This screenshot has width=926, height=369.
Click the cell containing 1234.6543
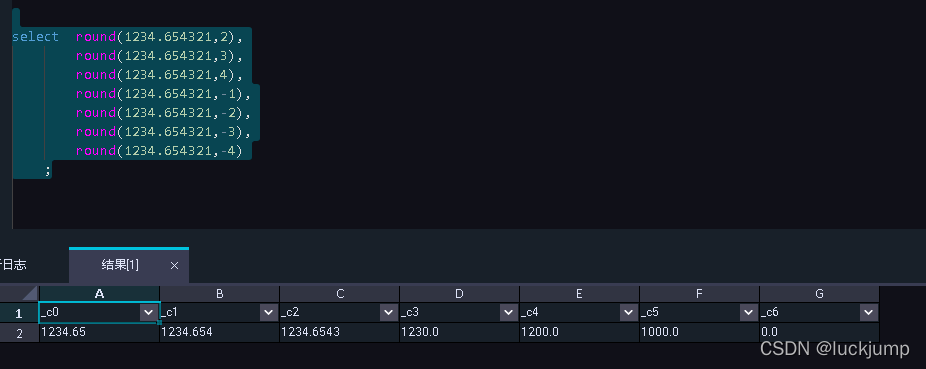point(340,332)
